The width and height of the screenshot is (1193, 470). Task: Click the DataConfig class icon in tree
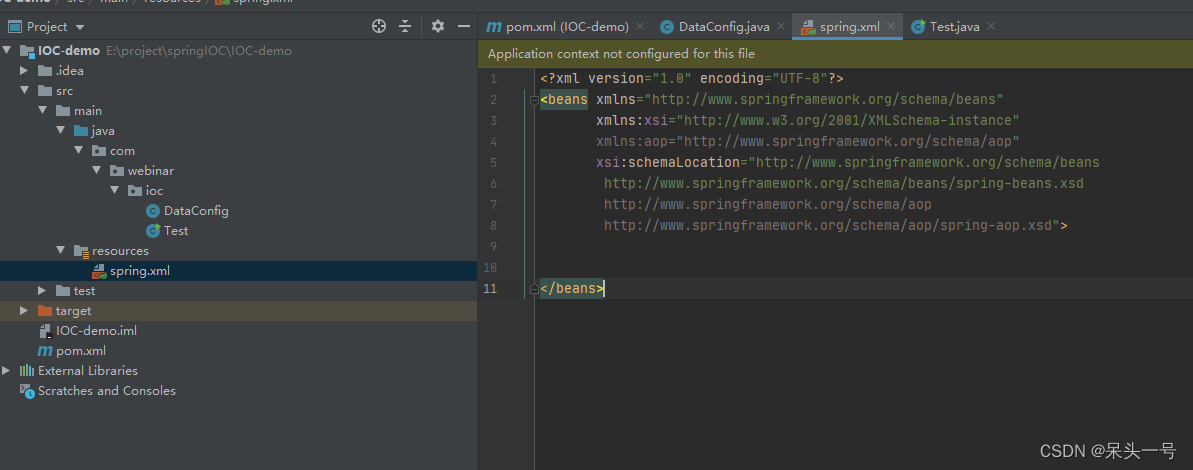click(153, 211)
